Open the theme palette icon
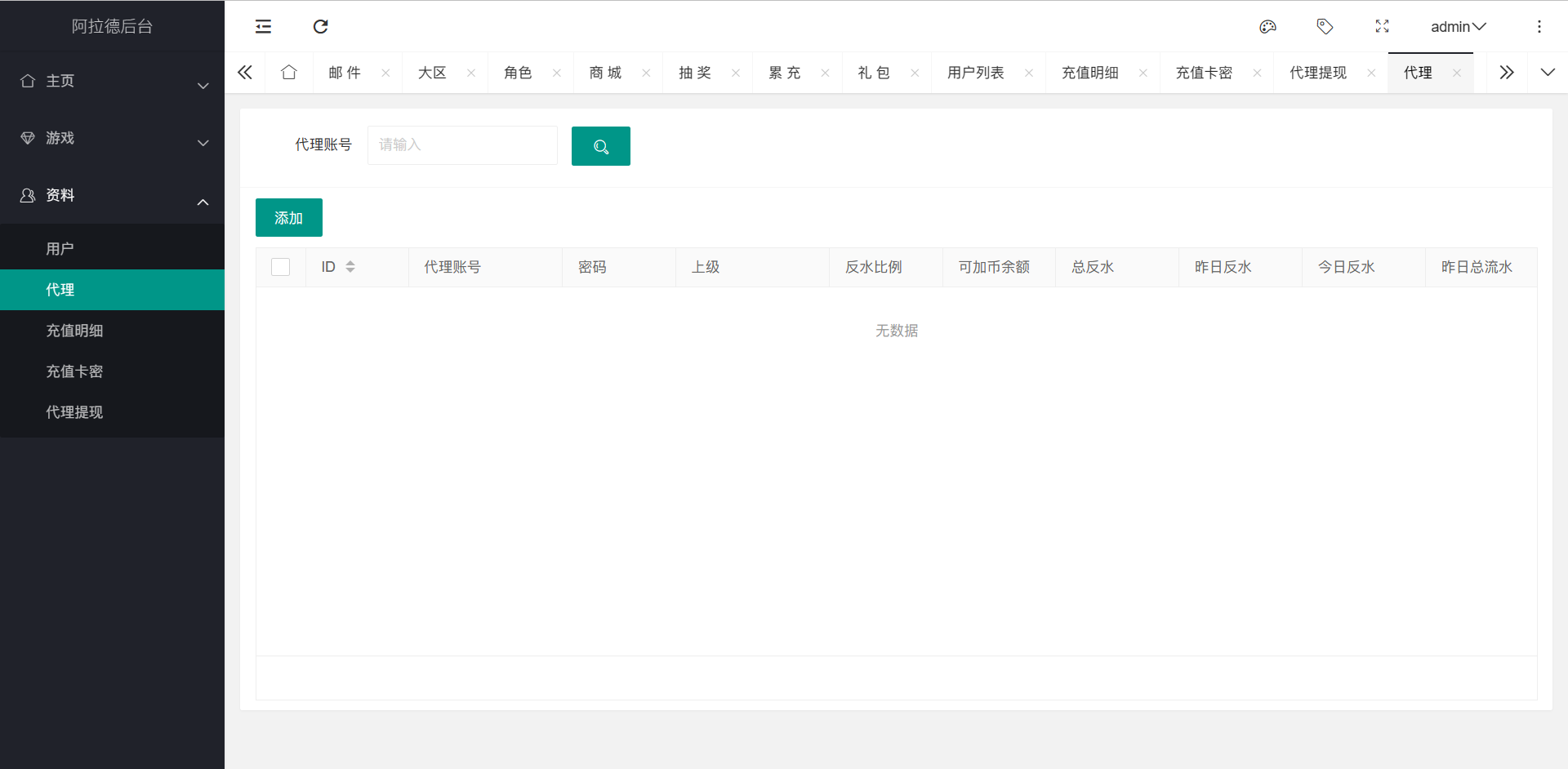 pyautogui.click(x=1267, y=27)
